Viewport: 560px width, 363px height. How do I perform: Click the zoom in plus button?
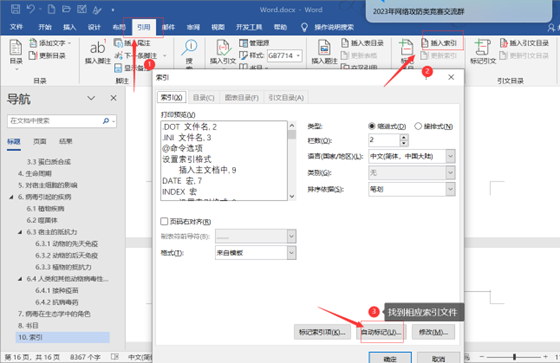(545, 357)
